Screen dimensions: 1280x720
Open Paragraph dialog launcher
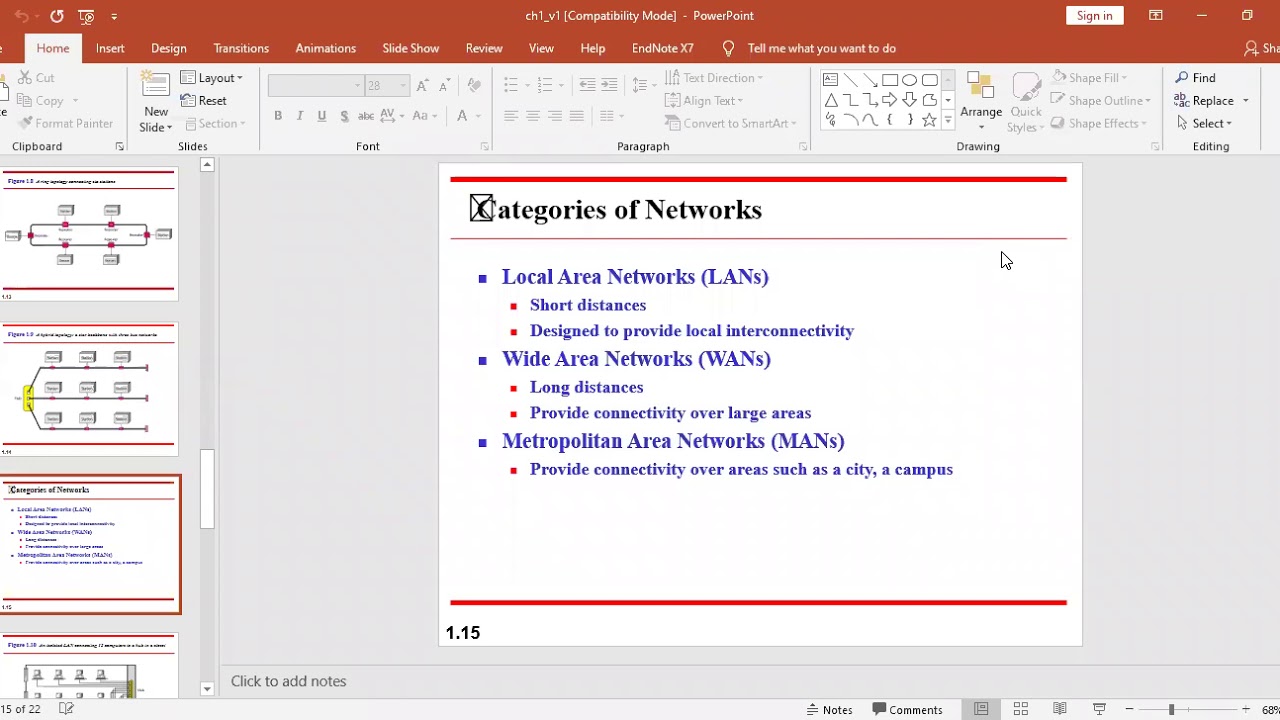(803, 146)
